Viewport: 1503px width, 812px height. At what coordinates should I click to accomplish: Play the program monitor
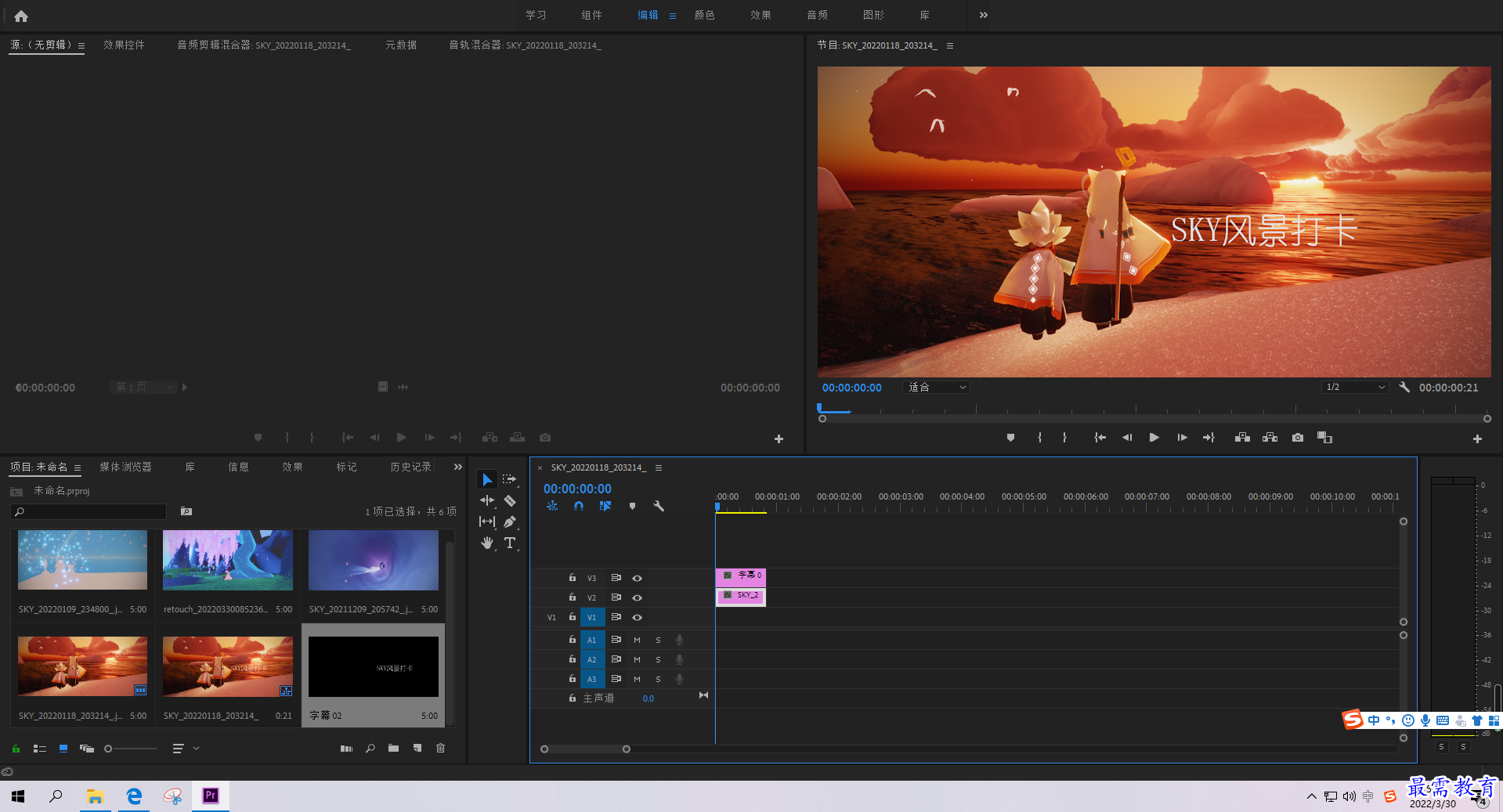1154,438
